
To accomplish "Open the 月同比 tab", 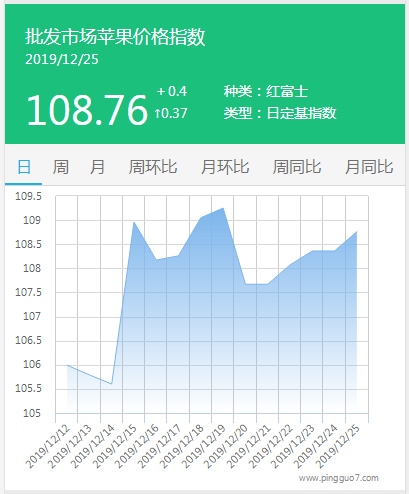I will tap(369, 167).
